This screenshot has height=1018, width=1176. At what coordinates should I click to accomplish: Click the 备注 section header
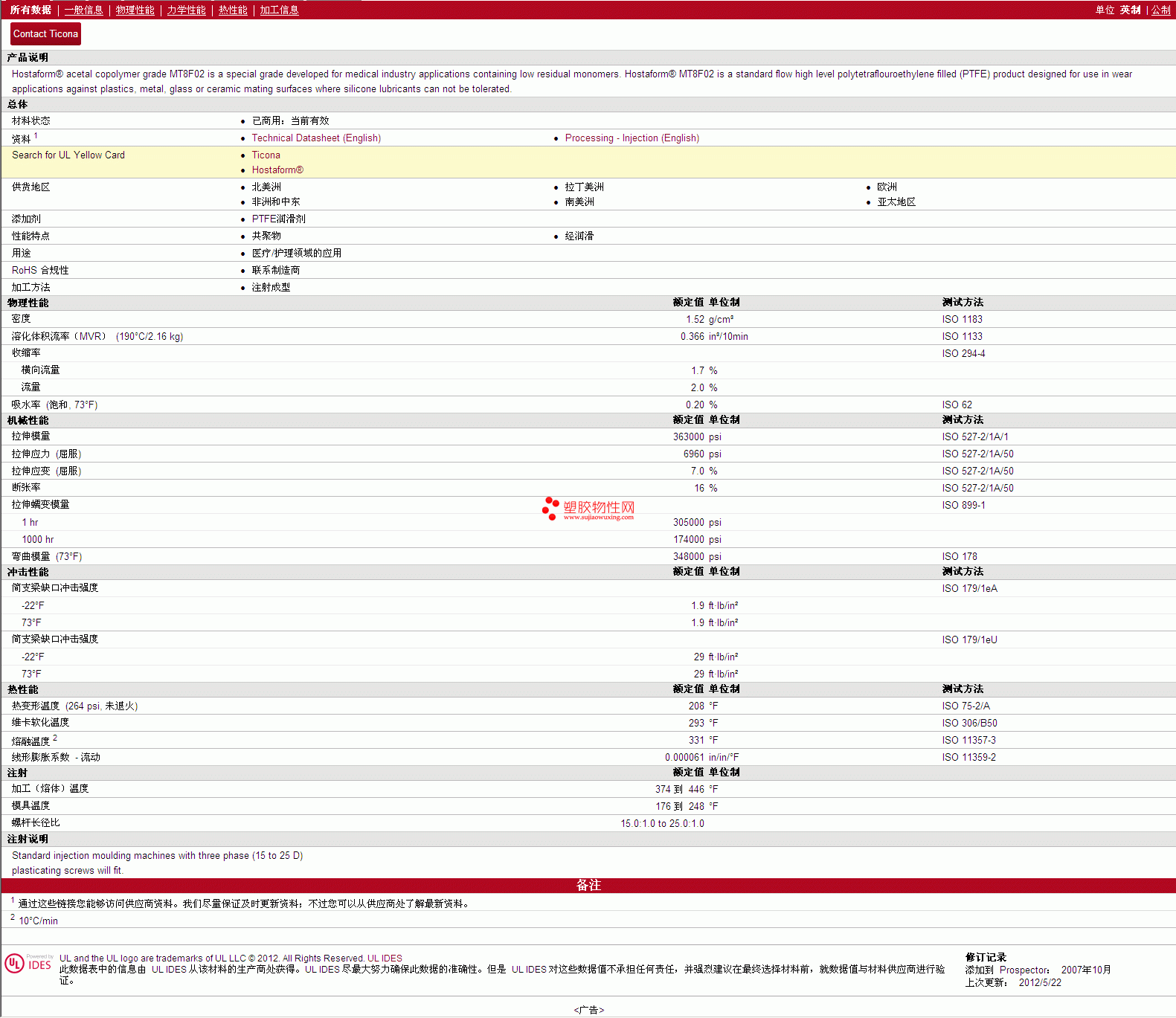(x=588, y=885)
